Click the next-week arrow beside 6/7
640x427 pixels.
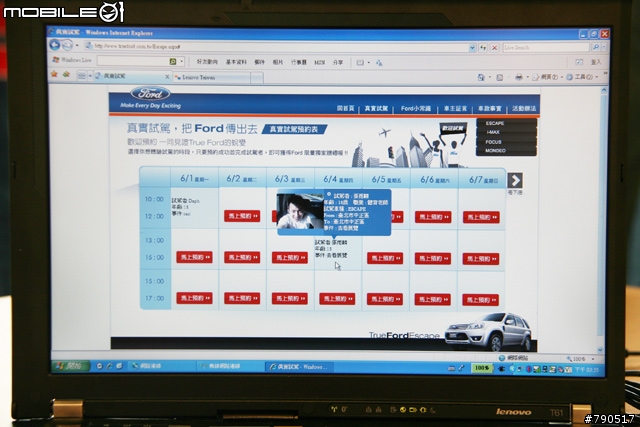pos(515,180)
